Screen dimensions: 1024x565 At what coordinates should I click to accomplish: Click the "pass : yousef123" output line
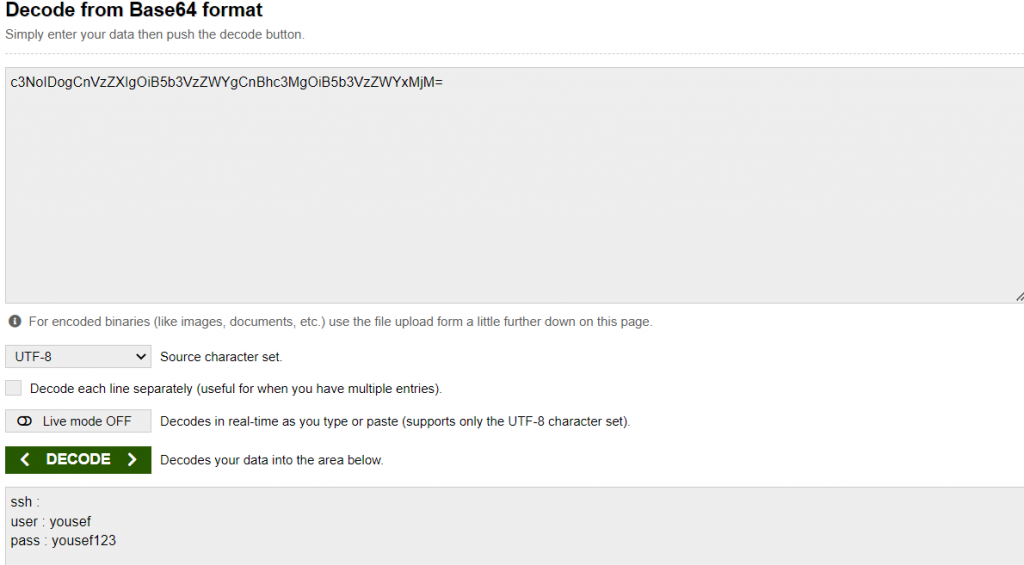point(64,540)
